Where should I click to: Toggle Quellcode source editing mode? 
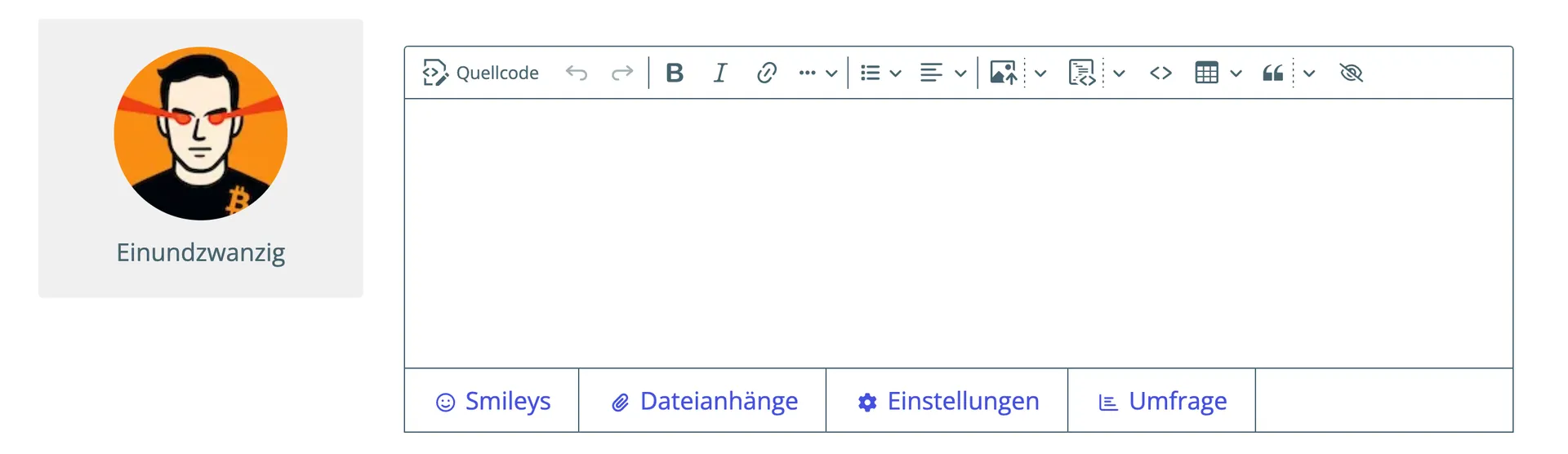tap(480, 73)
